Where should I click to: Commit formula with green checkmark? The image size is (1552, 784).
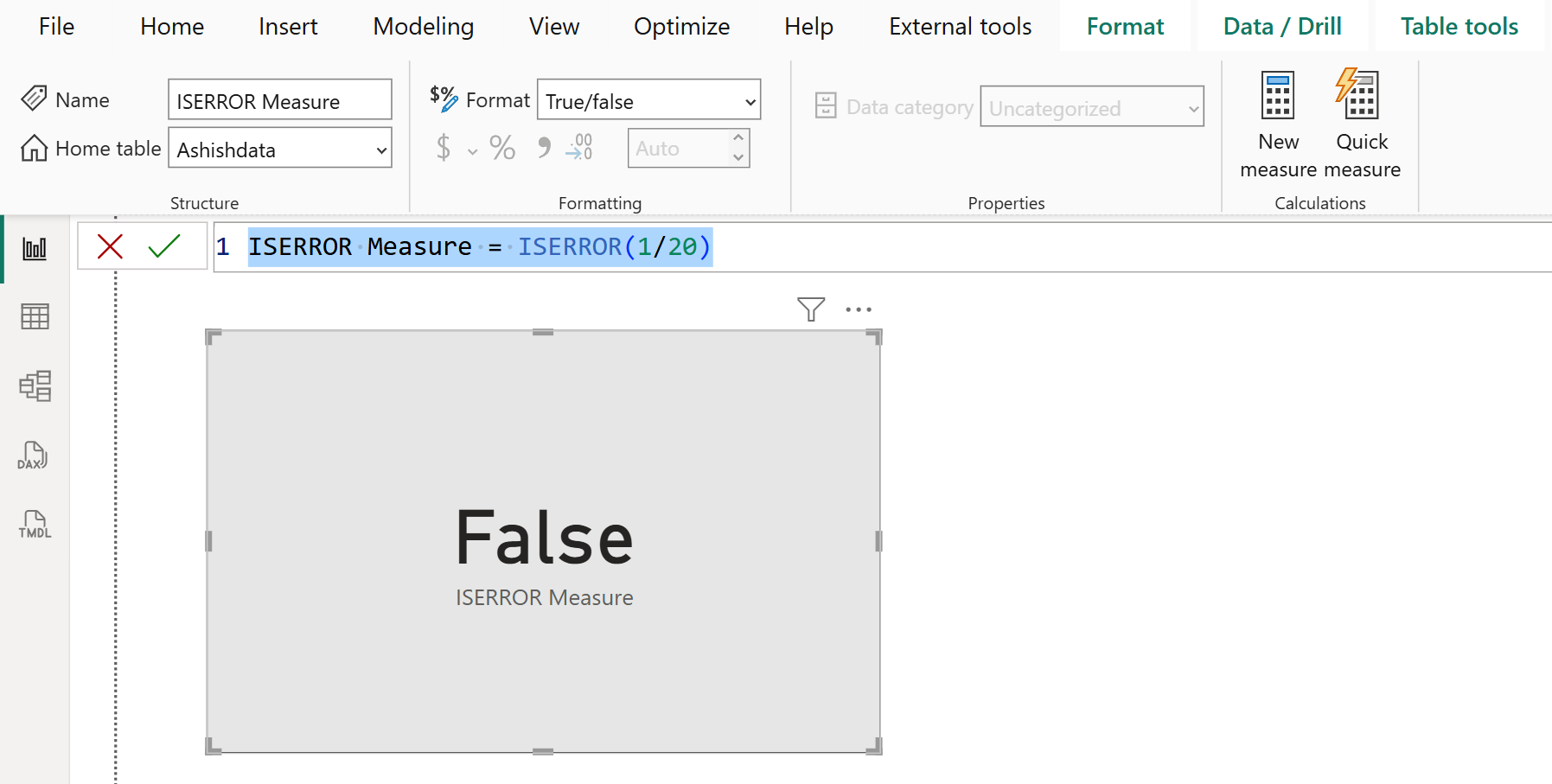(x=163, y=246)
